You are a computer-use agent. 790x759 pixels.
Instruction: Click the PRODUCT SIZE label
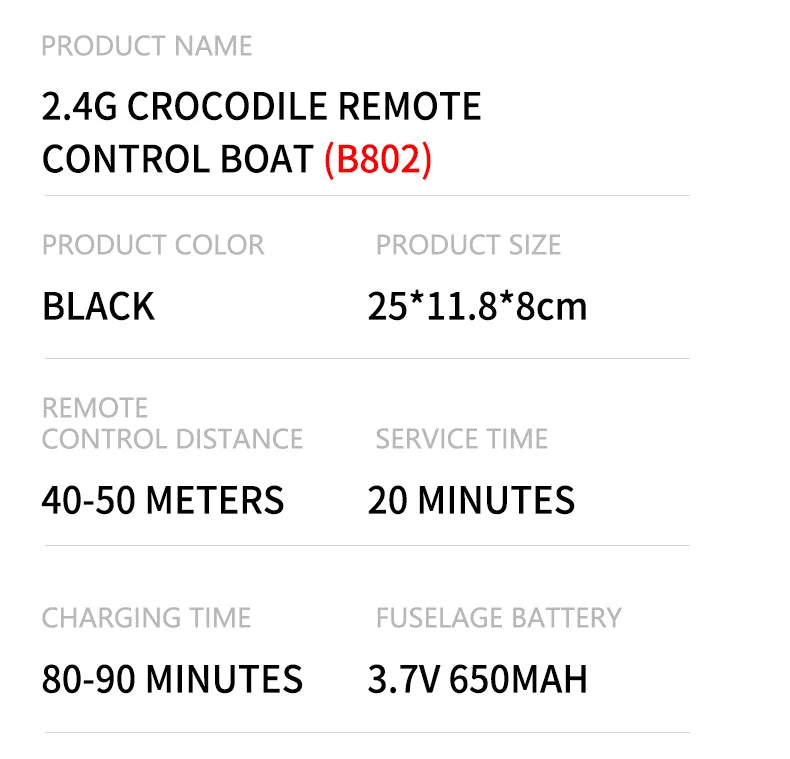pos(468,245)
